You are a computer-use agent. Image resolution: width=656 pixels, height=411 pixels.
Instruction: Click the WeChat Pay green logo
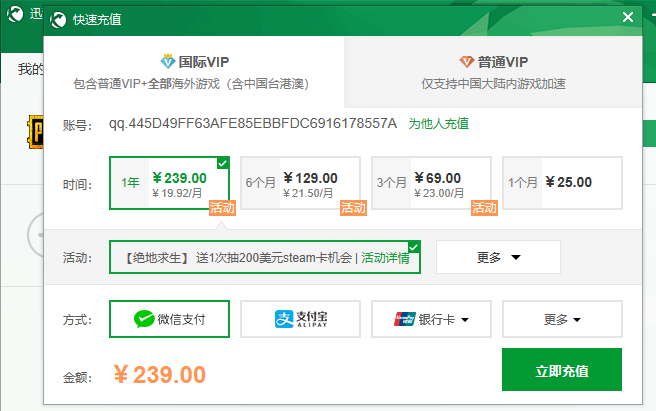tap(144, 319)
